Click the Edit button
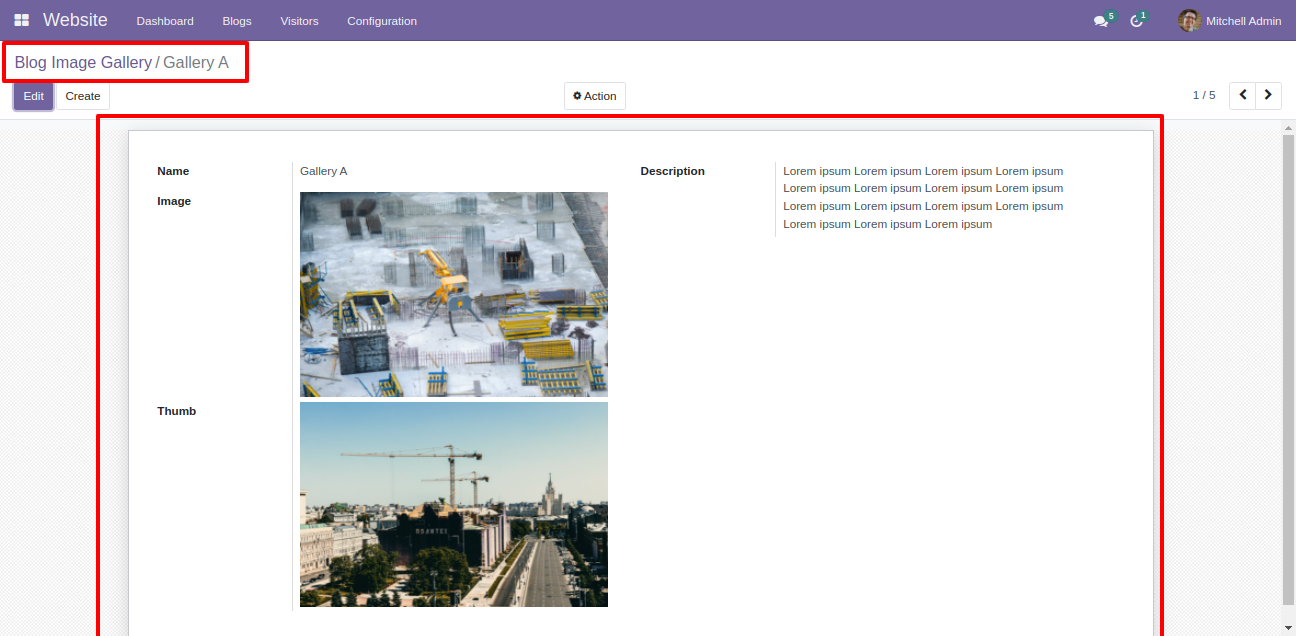This screenshot has width=1296, height=636. pyautogui.click(x=34, y=96)
